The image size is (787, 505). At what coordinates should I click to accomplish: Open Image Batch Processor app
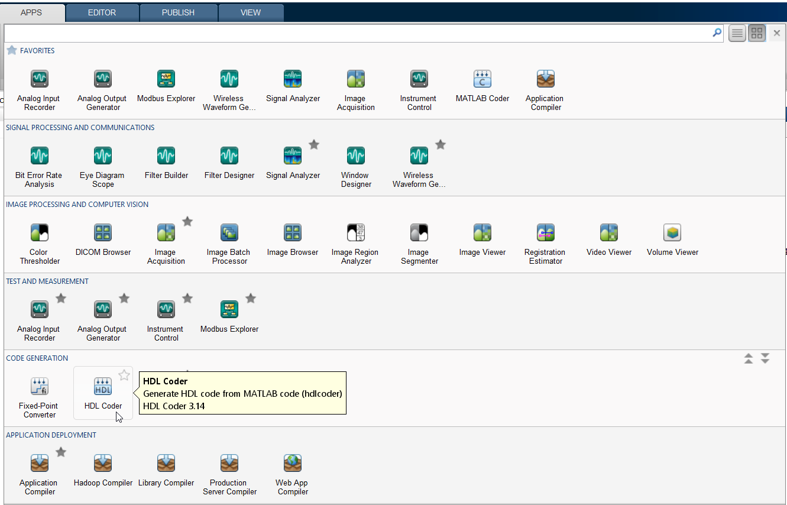[x=229, y=244]
